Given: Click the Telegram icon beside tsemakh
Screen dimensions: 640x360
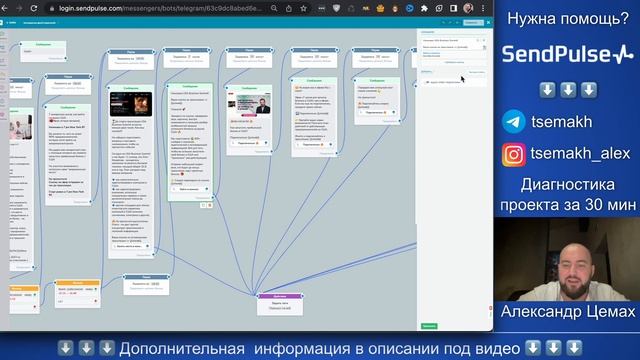Looking at the screenshot, I should coord(513,122).
